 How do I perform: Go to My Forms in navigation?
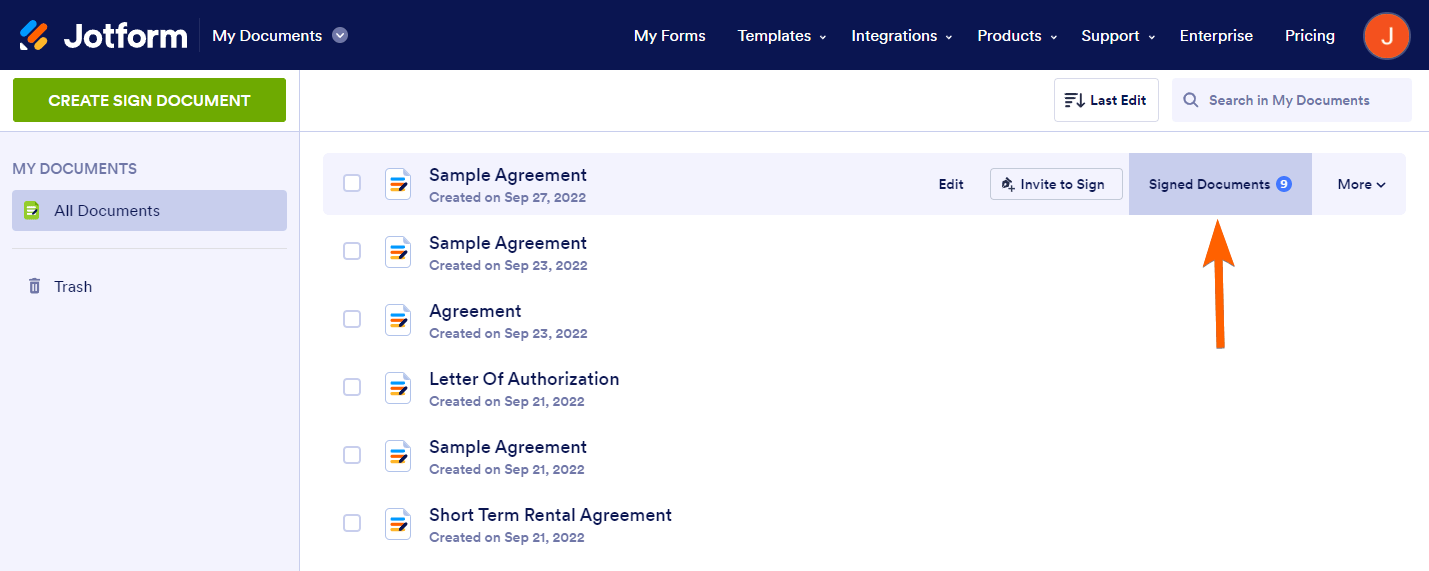(669, 36)
